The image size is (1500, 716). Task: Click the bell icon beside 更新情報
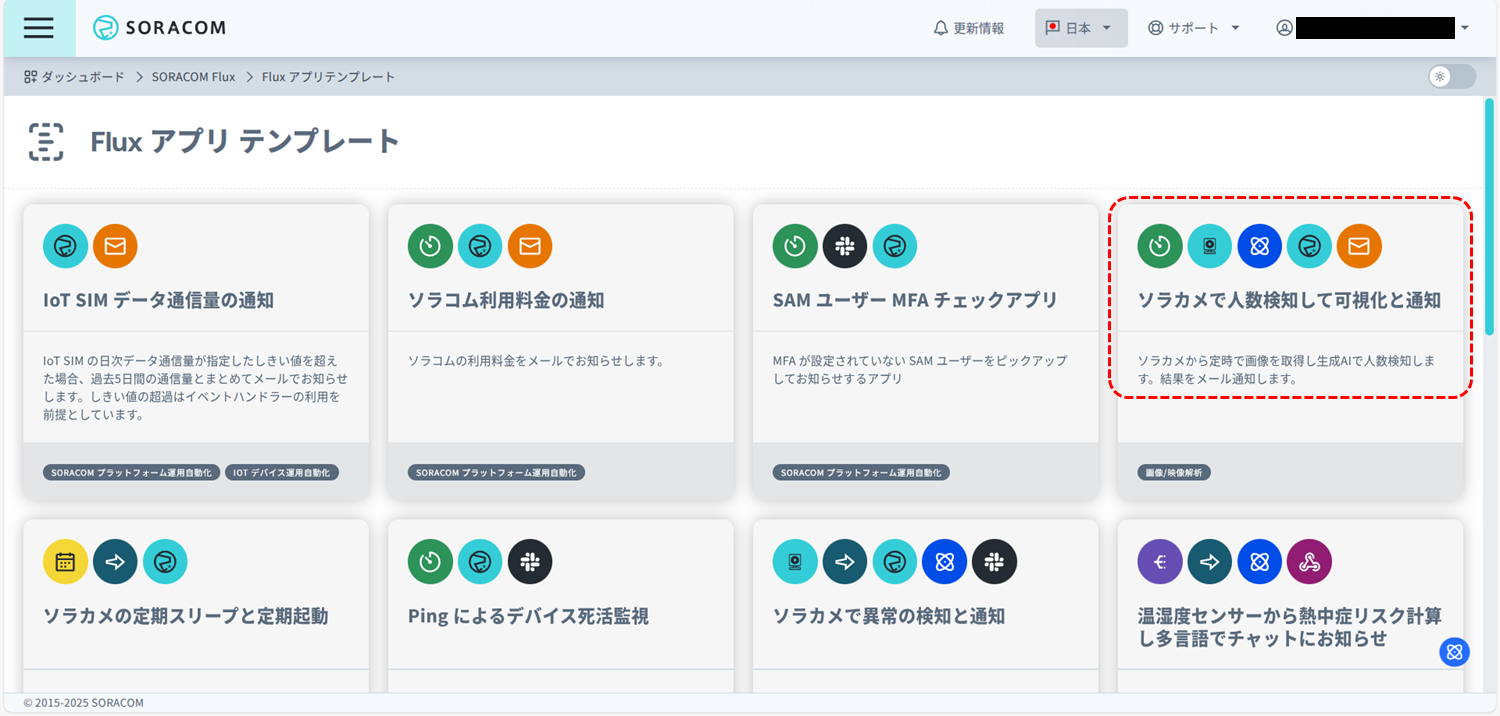(x=940, y=28)
